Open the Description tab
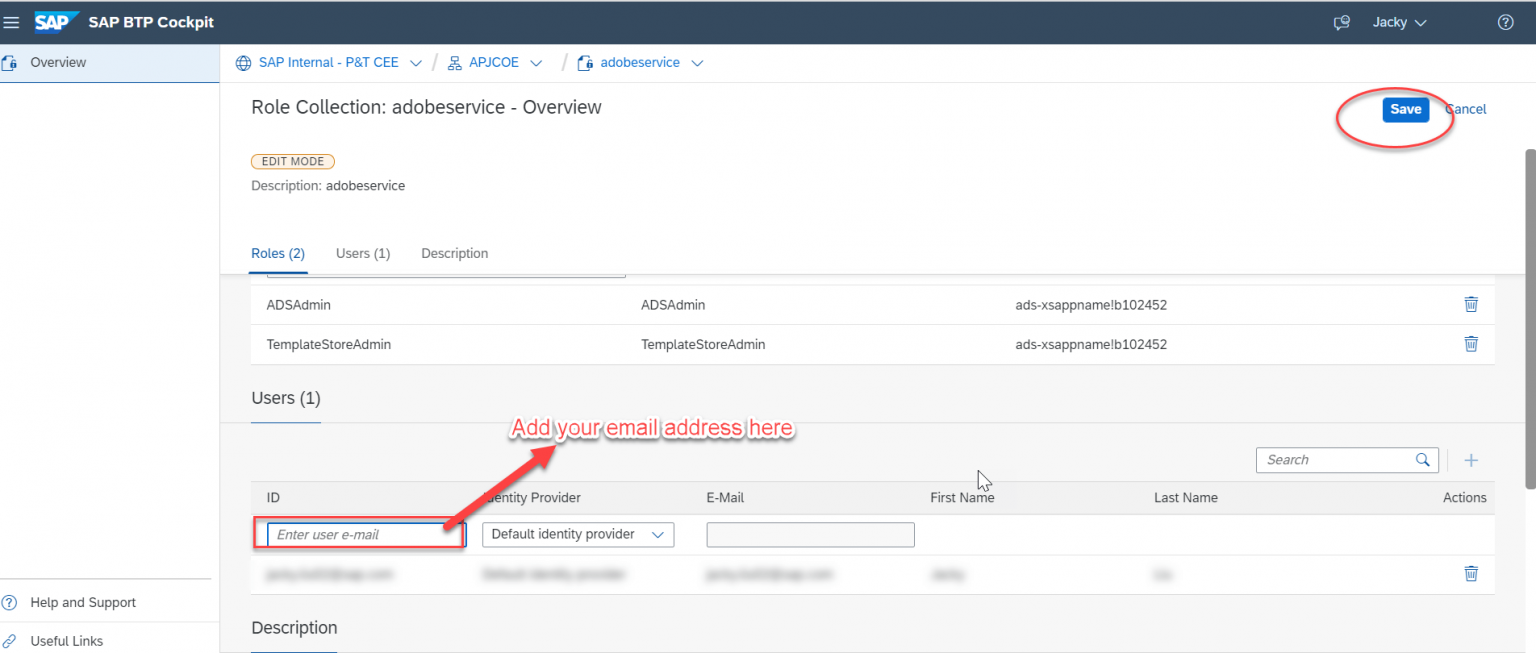Viewport: 1536px width, 653px height. [x=454, y=253]
